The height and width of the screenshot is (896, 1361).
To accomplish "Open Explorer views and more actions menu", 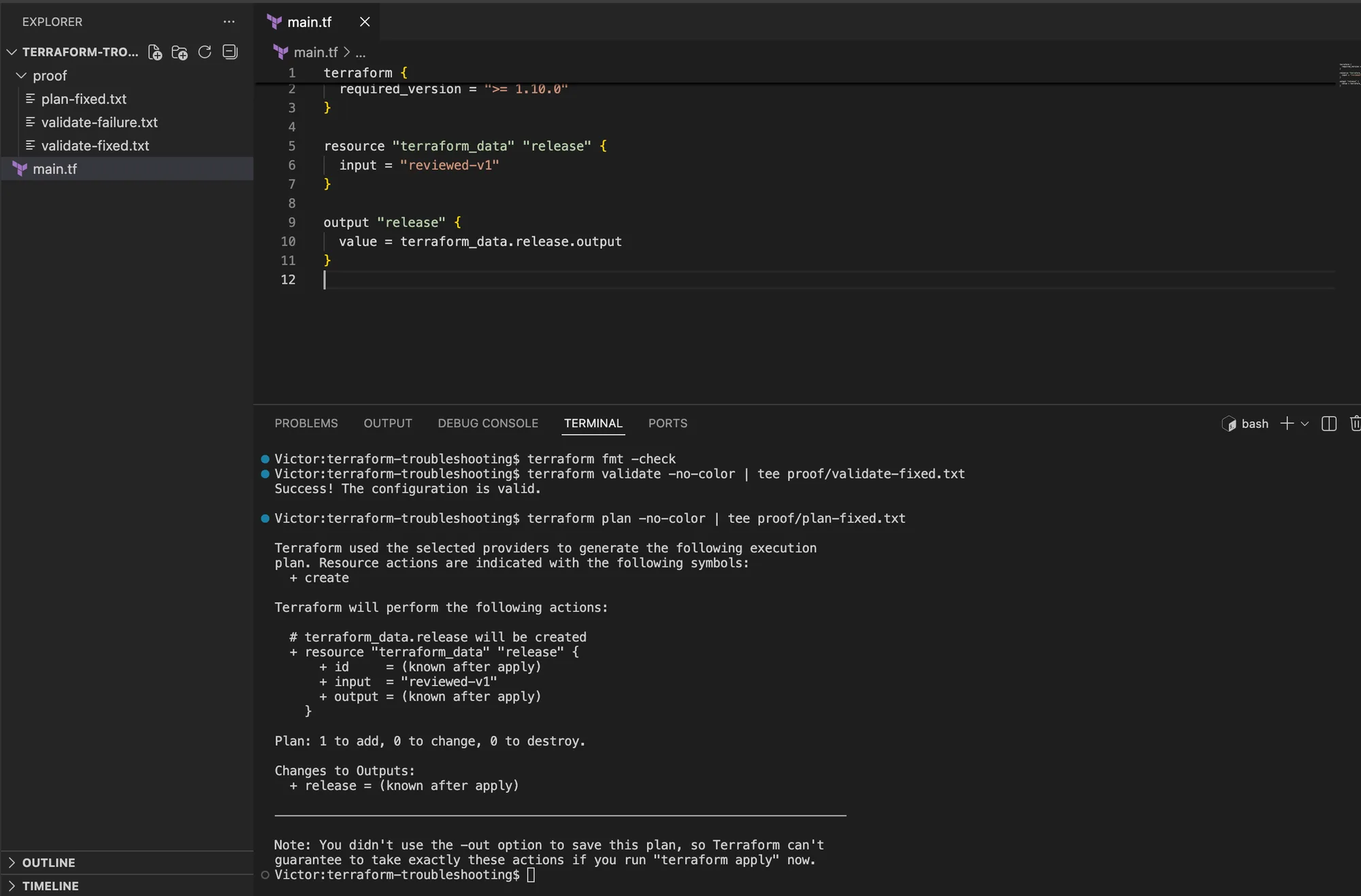I will [229, 22].
